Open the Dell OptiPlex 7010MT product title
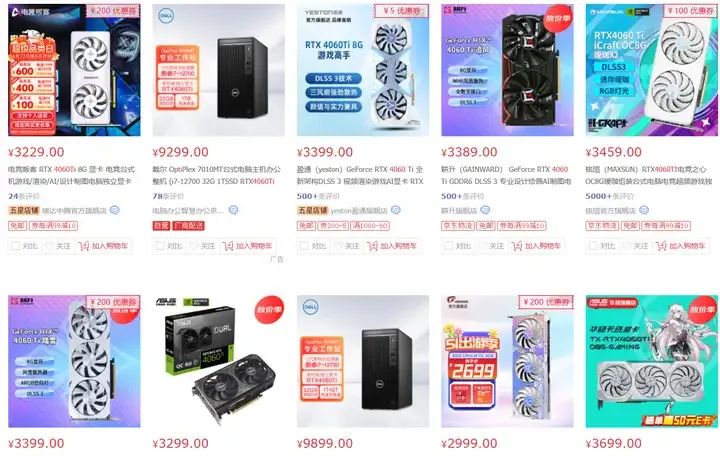 coord(216,175)
